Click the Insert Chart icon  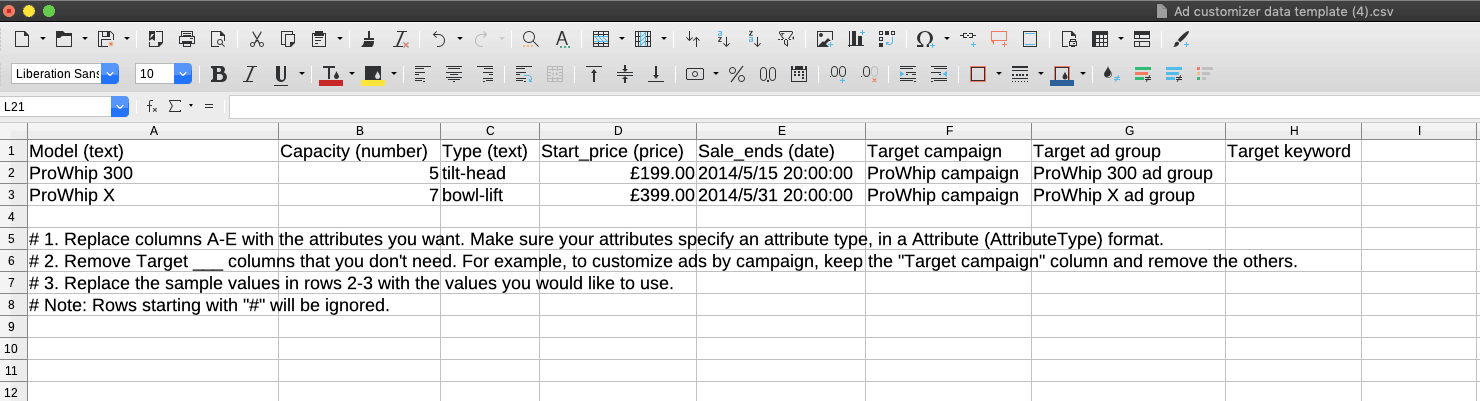[856, 39]
